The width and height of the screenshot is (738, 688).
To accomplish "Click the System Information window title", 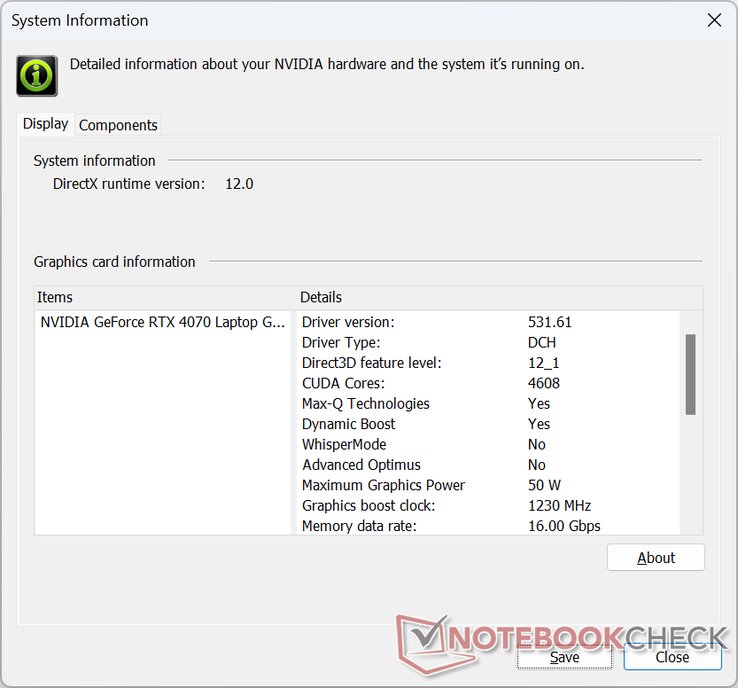I will (x=80, y=20).
